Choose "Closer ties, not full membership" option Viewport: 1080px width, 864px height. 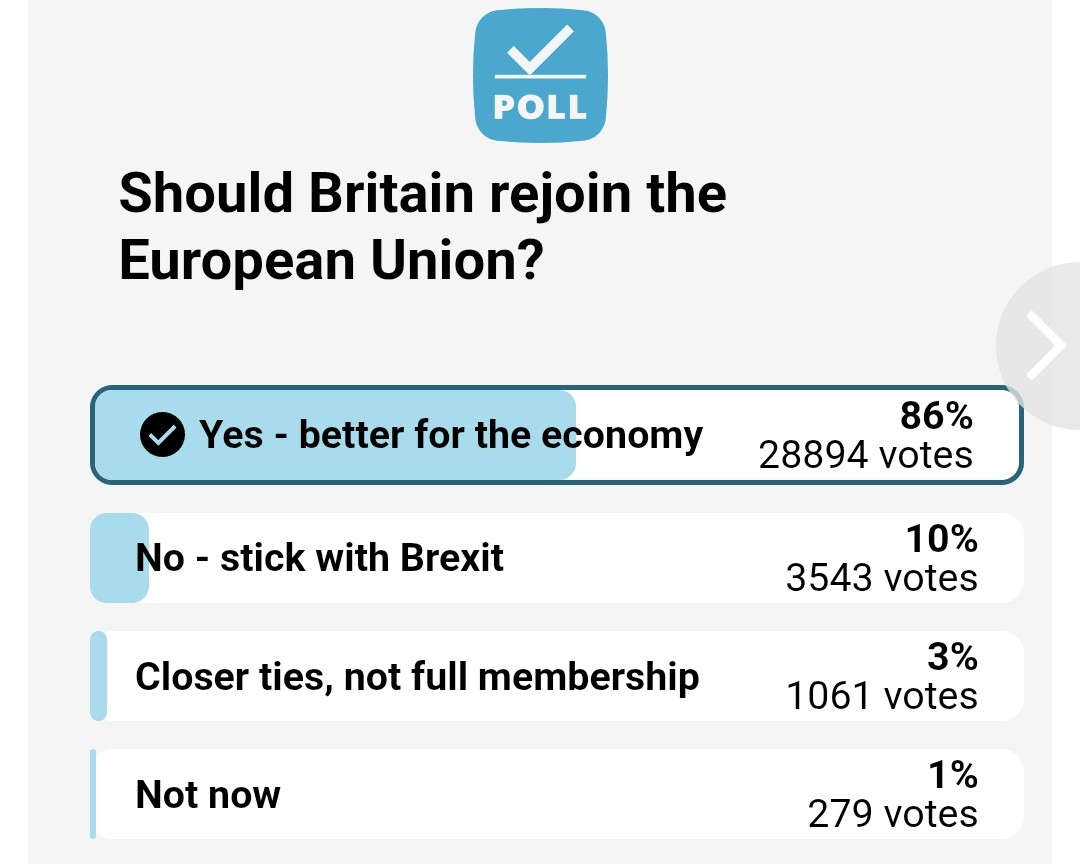tap(417, 677)
